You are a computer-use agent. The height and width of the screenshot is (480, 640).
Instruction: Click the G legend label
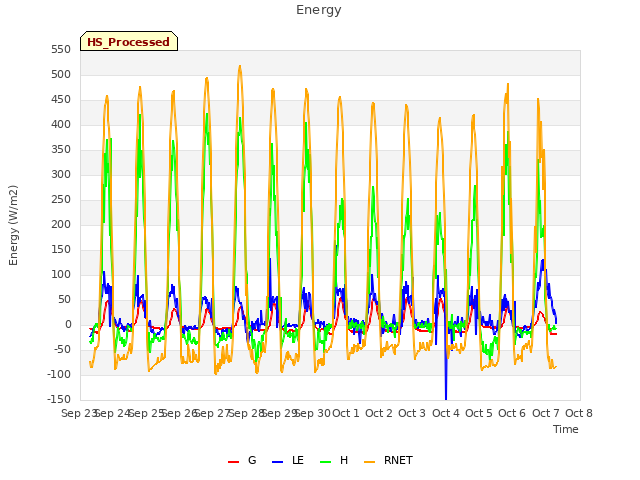pos(252,460)
